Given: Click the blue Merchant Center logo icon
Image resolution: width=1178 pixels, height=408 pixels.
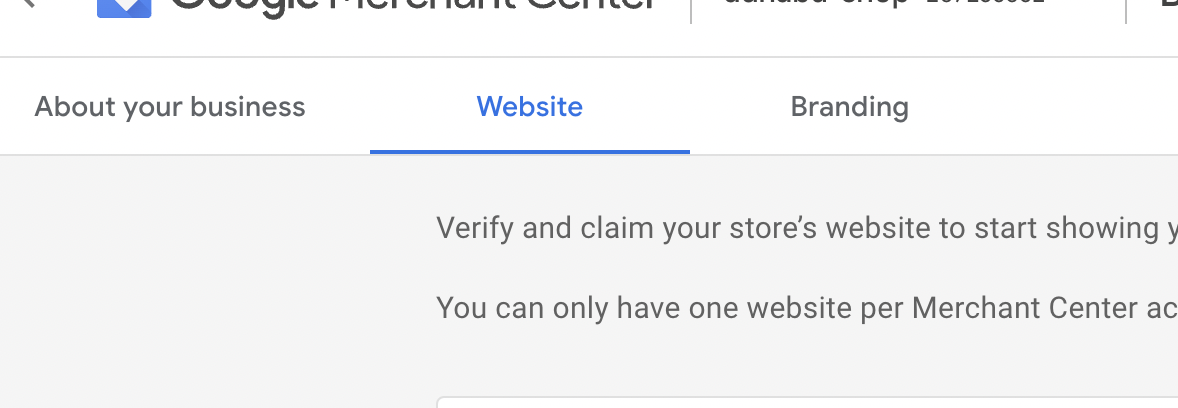Looking at the screenshot, I should [x=124, y=8].
